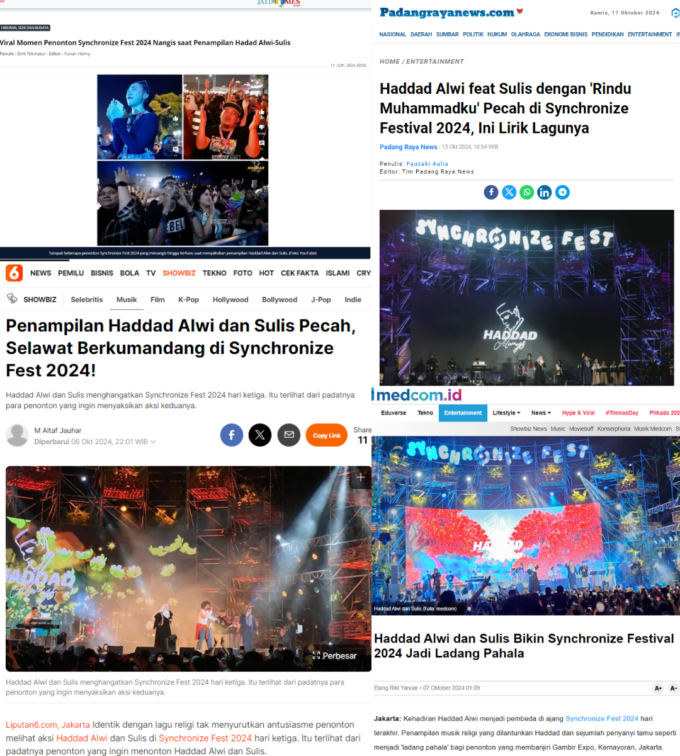The width and height of the screenshot is (680, 756).
Task: Expand the Lifestyle dropdown on Medcom
Action: [506, 413]
